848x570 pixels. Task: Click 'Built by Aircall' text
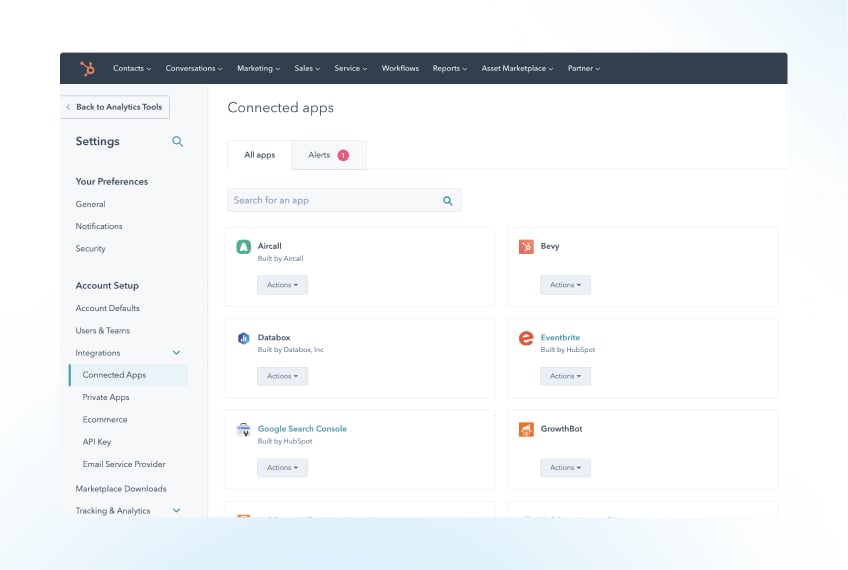tap(280, 259)
